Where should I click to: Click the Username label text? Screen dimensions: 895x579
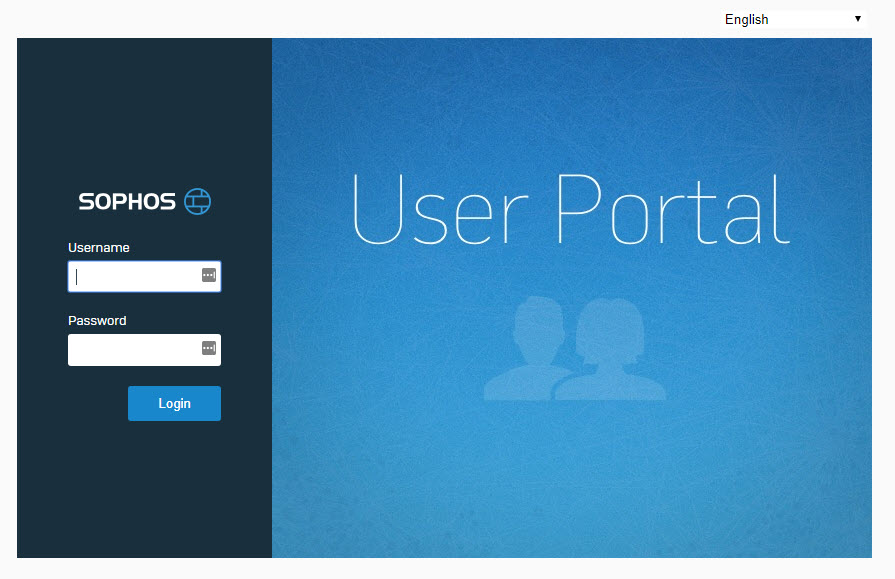pyautogui.click(x=99, y=247)
